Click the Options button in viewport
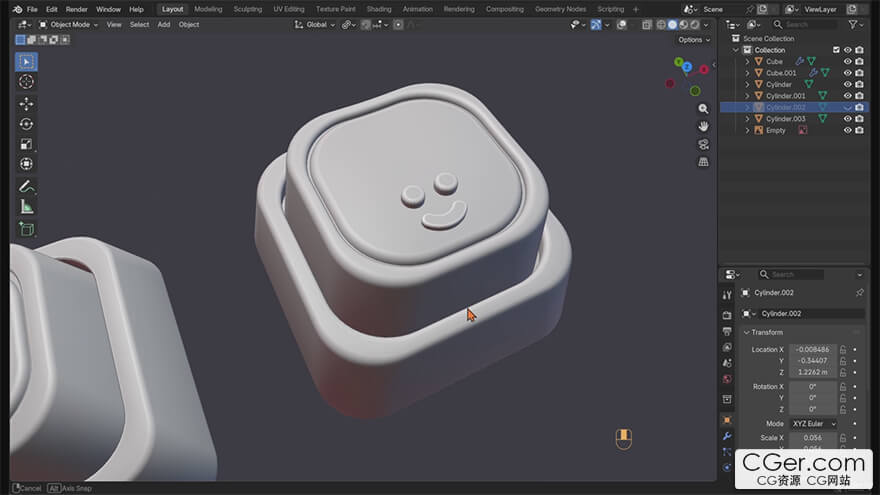 tap(693, 40)
